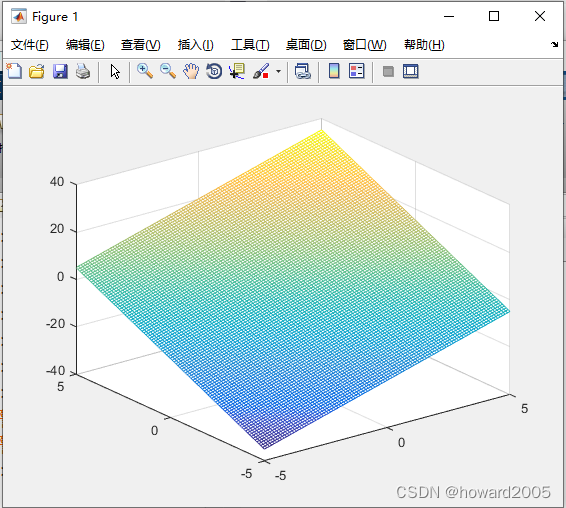The width and height of the screenshot is (566, 508).
Task: Insert a colorbar with the toolbar icon
Action: click(334, 71)
